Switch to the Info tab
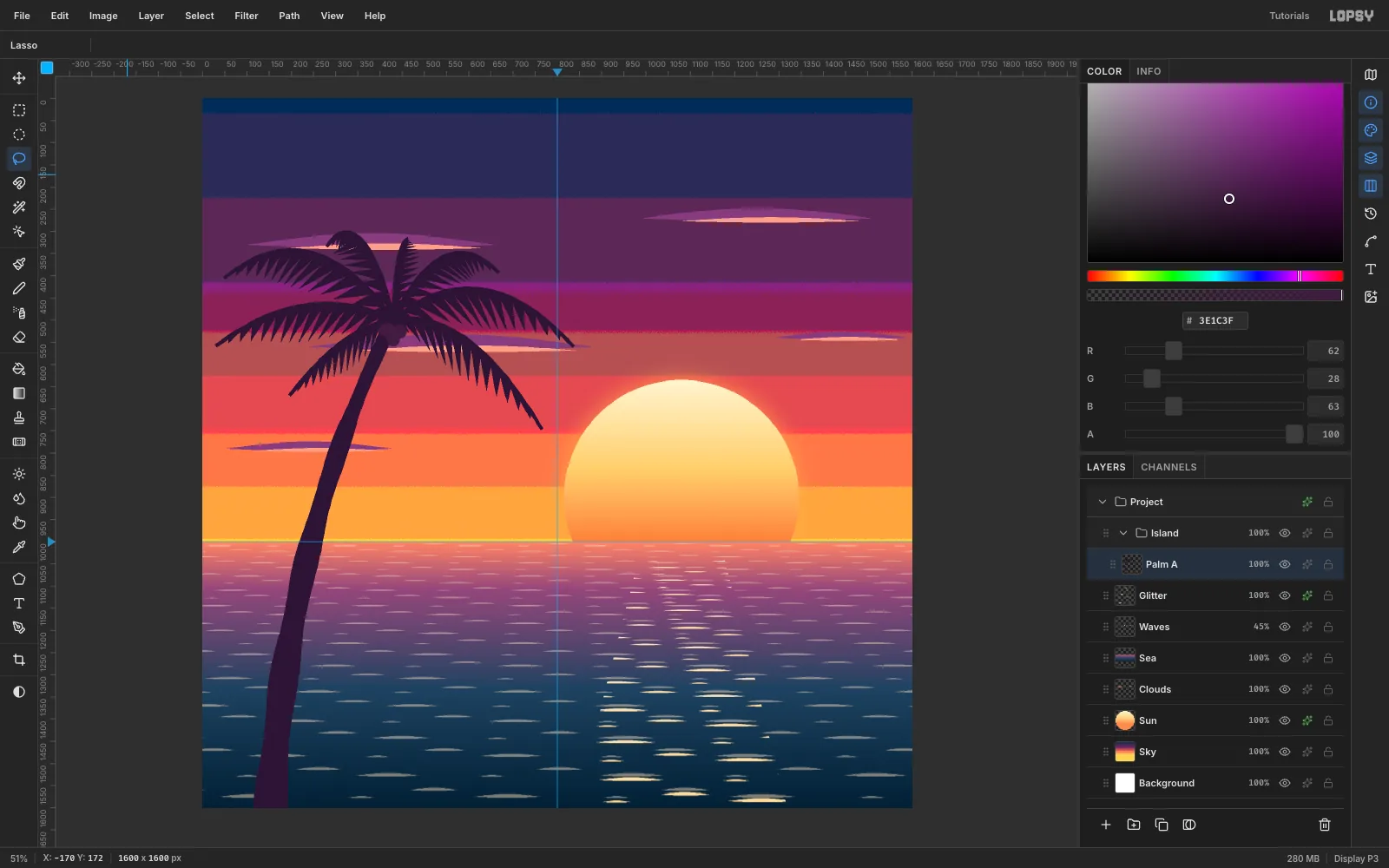1389x868 pixels. [1149, 71]
